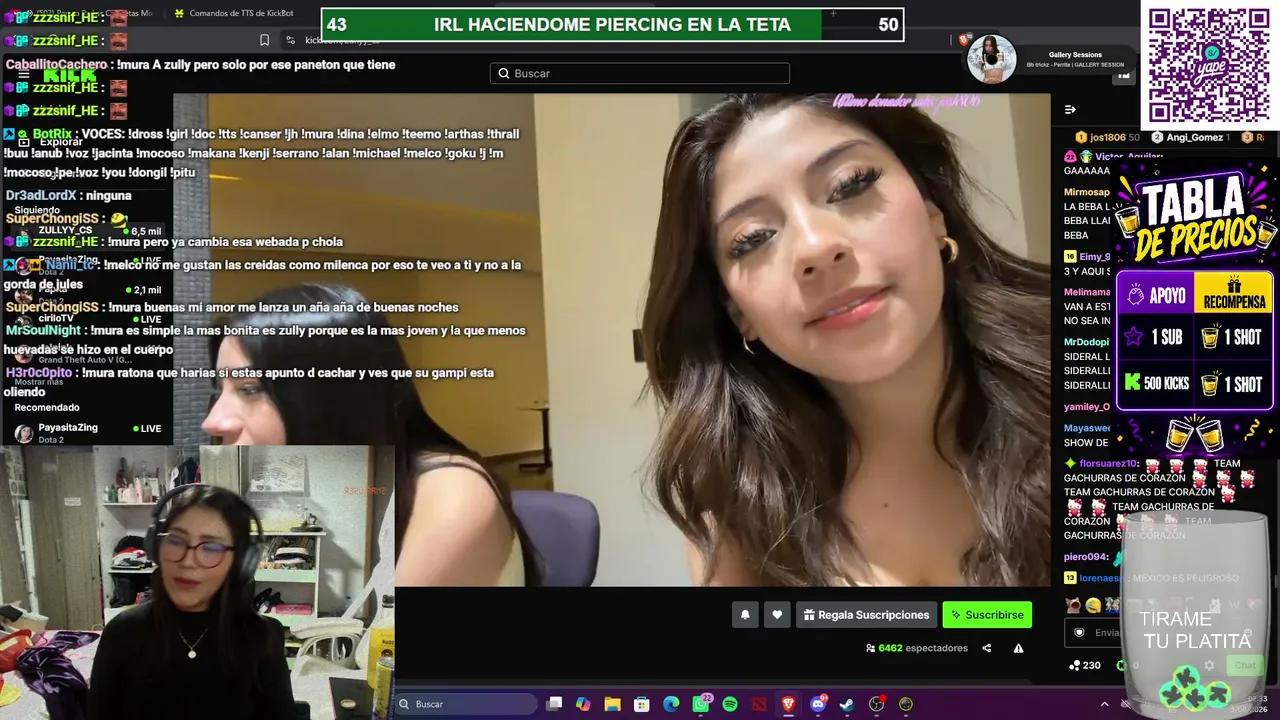Turn on stream notifications with the bell icon
Screen dimensions: 1280x720
coord(745,615)
